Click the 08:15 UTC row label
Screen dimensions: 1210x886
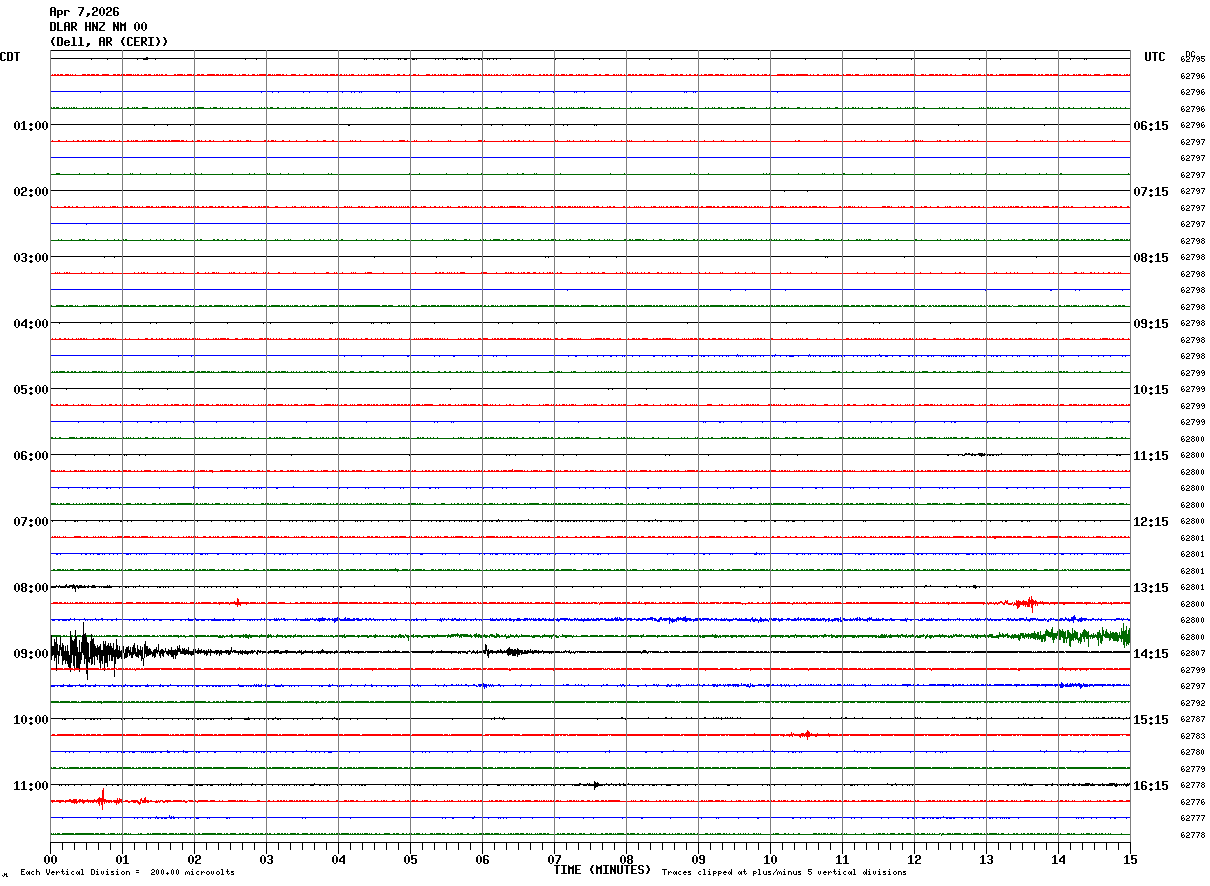click(x=1150, y=258)
